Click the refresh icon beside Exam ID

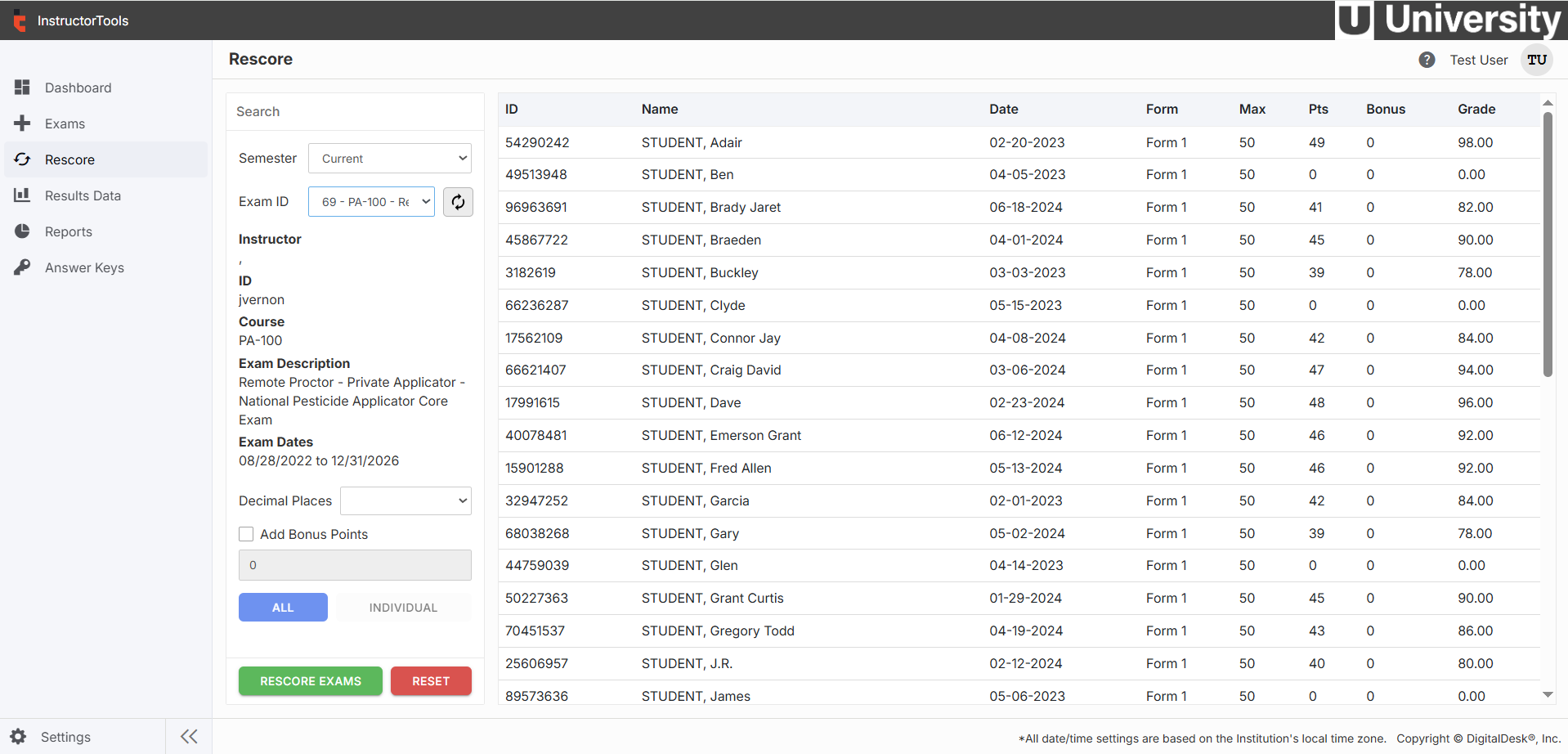tap(458, 202)
